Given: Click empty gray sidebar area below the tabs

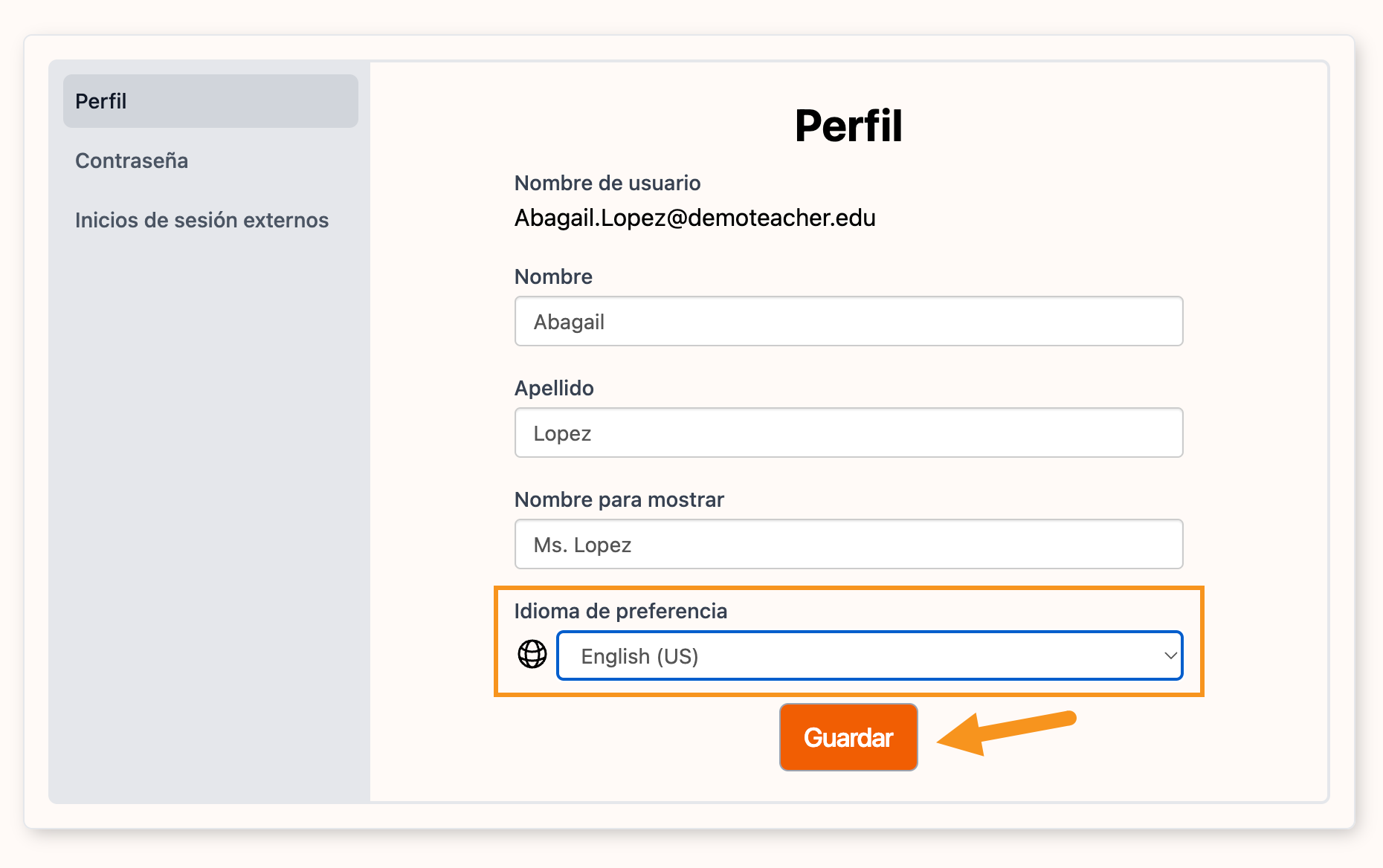Looking at the screenshot, I should pos(208,520).
